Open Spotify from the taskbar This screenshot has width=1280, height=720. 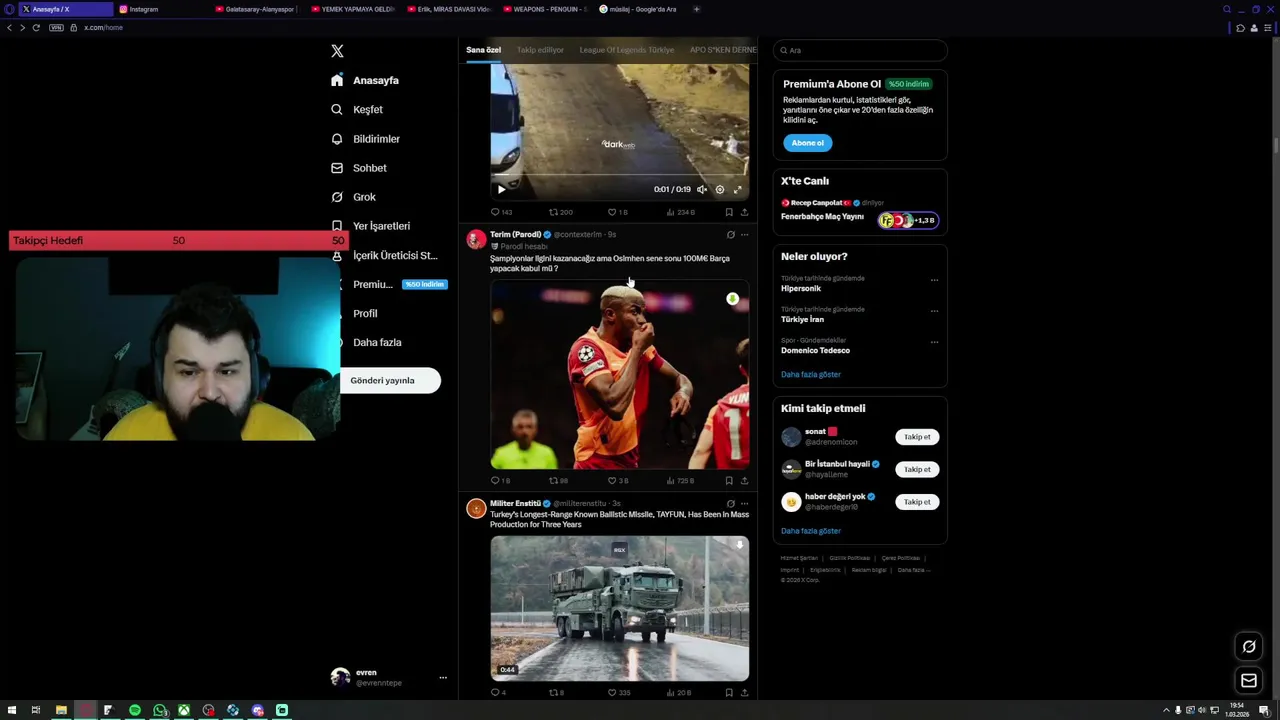point(135,710)
